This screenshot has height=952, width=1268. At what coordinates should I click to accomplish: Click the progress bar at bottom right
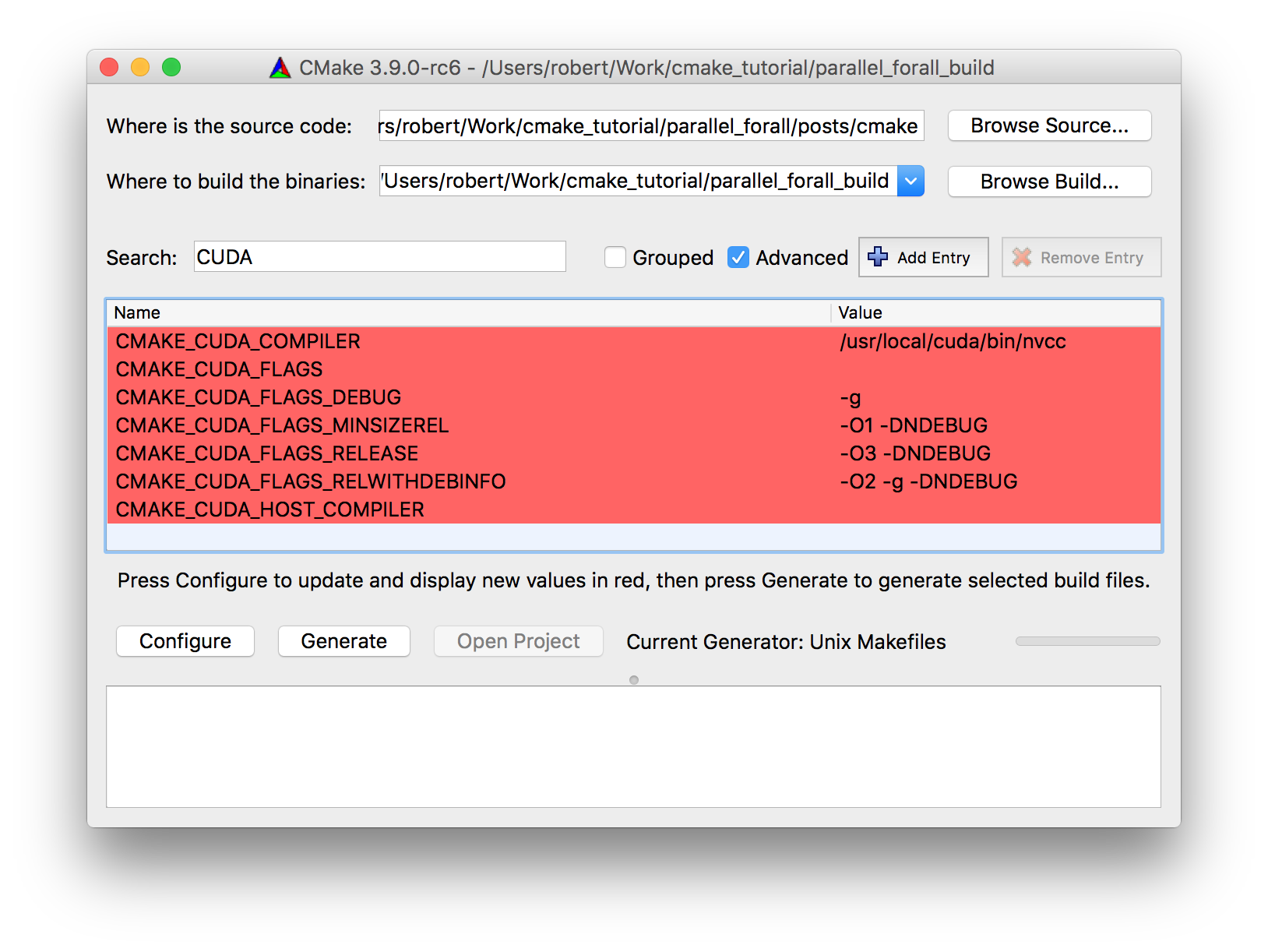pos(1087,640)
